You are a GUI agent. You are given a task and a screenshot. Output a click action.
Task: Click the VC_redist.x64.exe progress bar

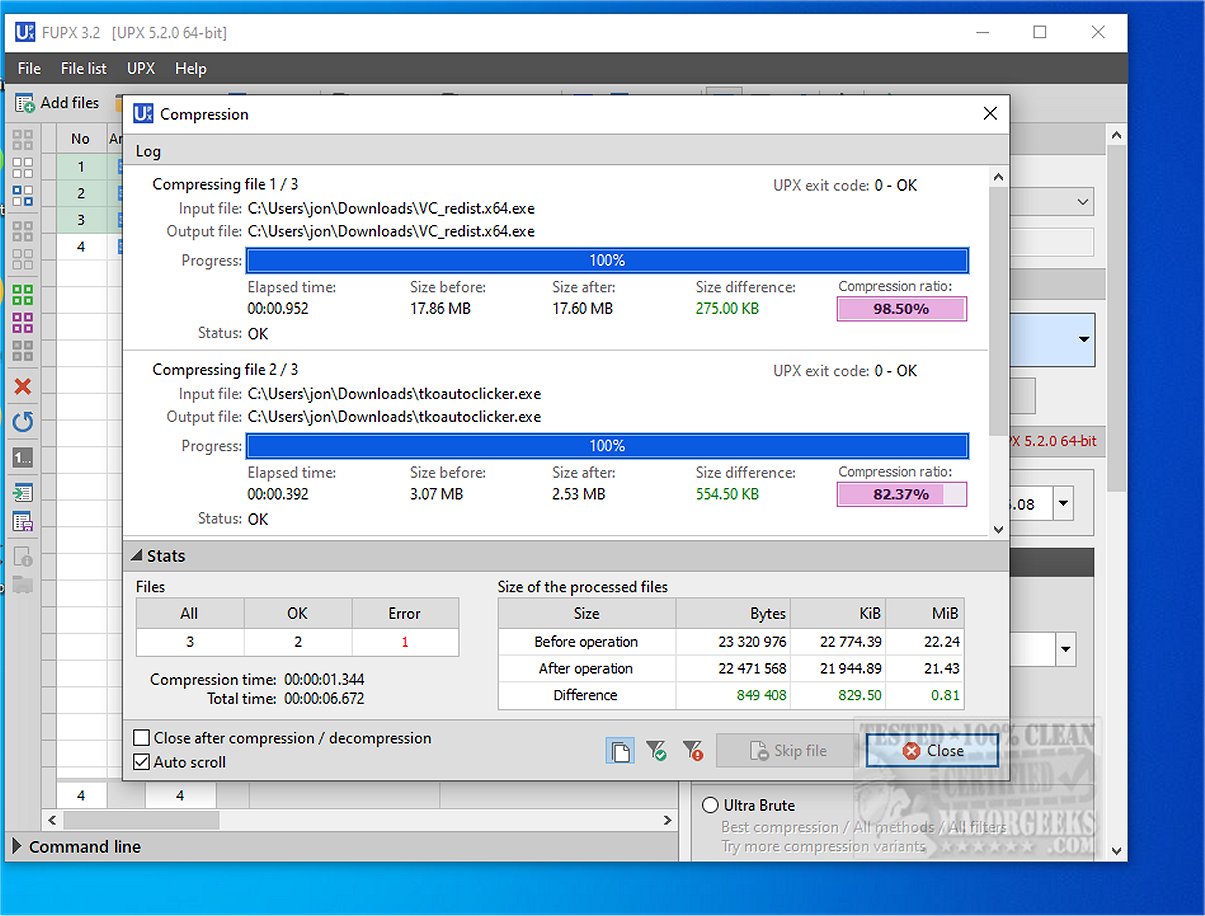(x=607, y=260)
